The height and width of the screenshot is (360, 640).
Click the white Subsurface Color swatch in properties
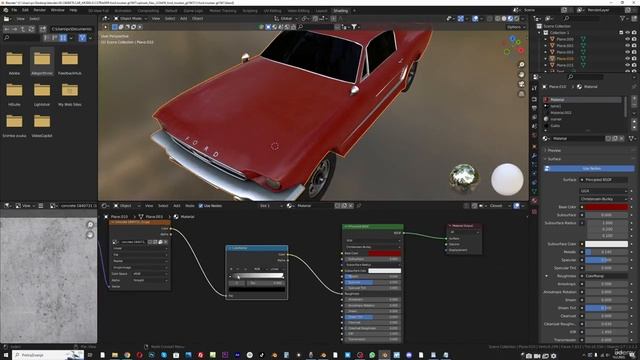607,244
